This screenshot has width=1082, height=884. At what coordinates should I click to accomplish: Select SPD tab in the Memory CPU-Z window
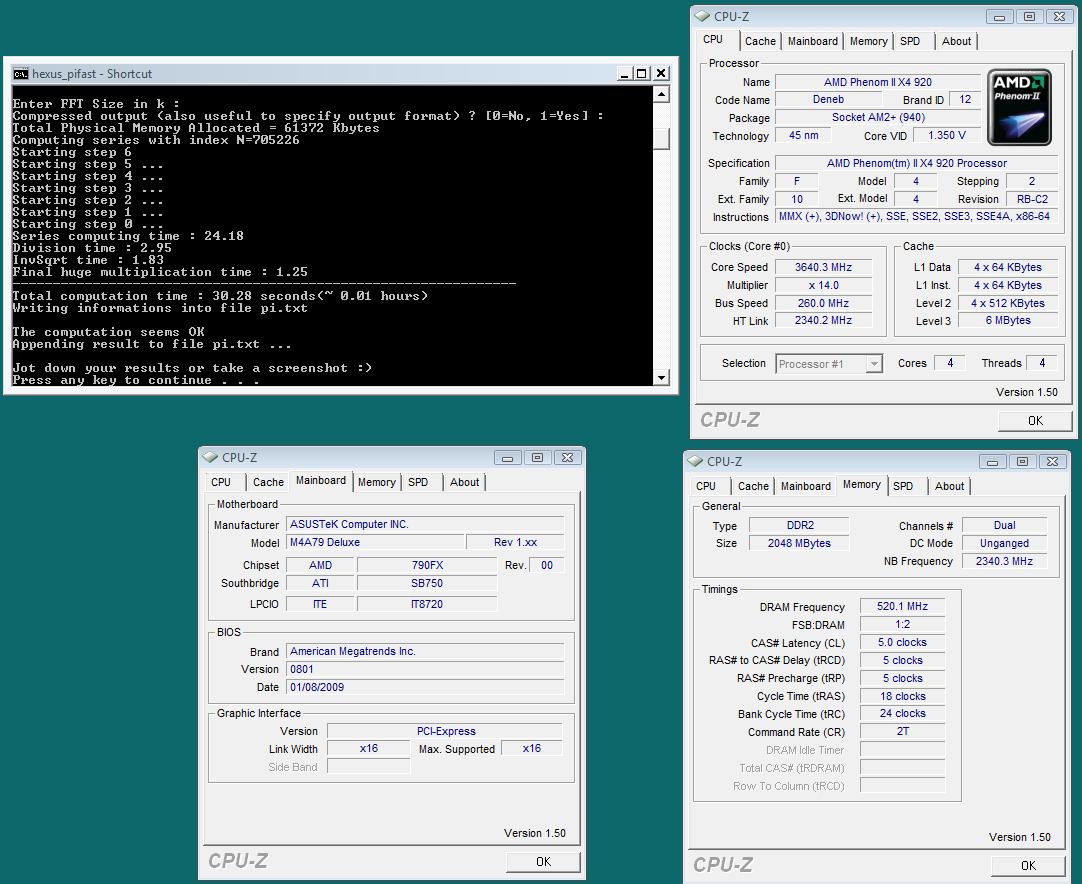click(x=903, y=487)
